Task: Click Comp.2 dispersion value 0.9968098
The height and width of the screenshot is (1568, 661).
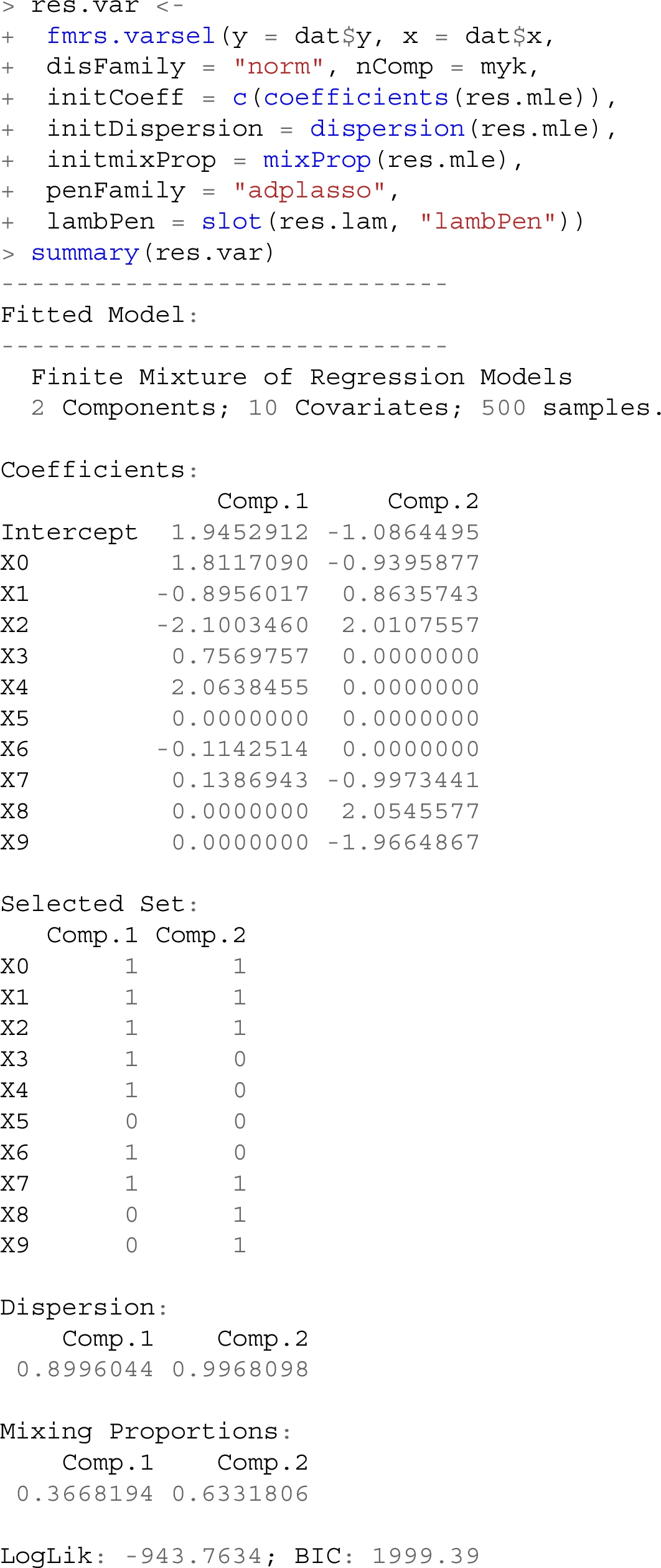Action: tap(240, 1370)
